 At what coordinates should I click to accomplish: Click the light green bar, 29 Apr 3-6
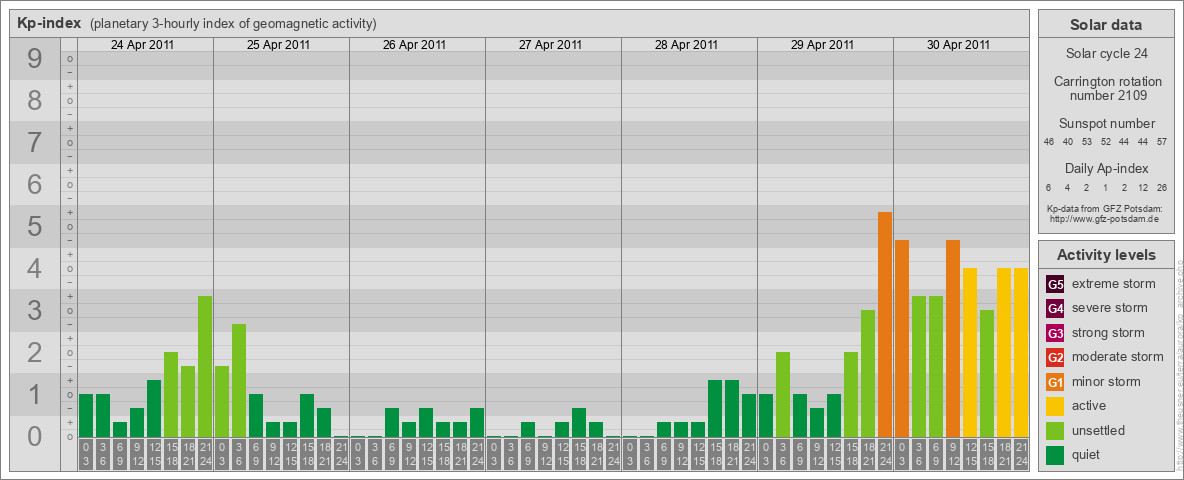(x=783, y=395)
